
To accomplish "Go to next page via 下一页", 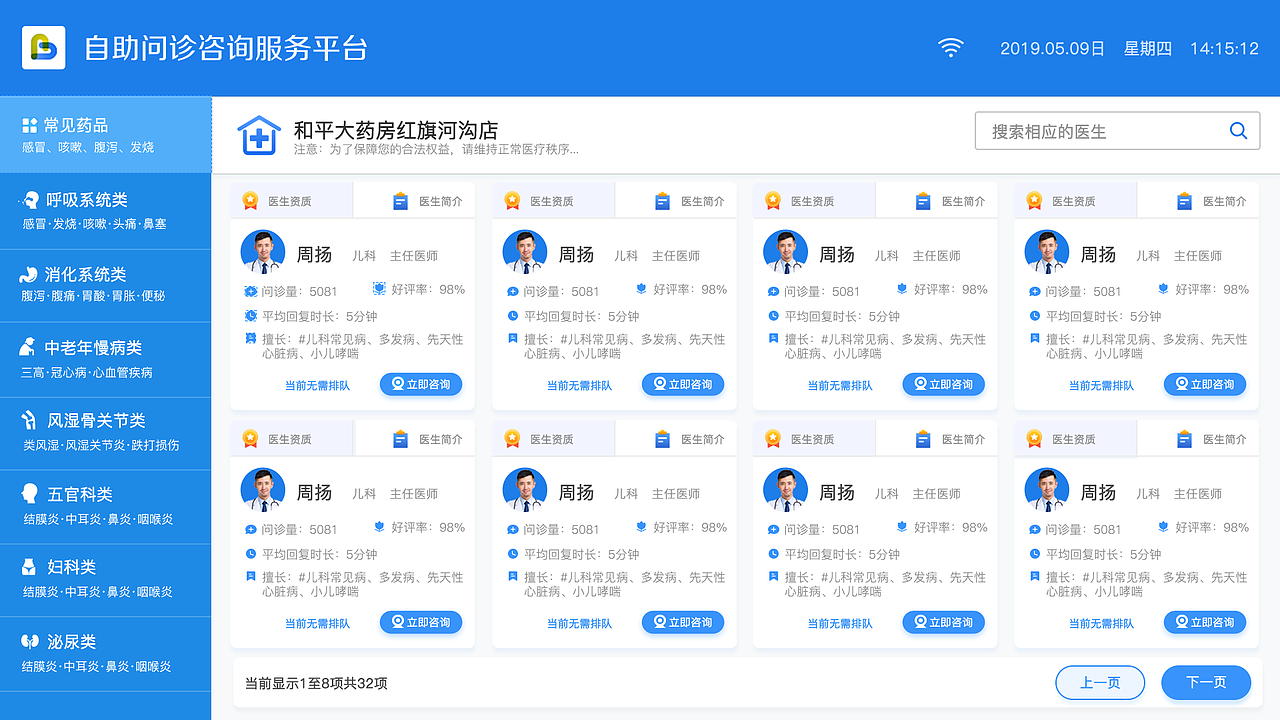I will click(1204, 682).
